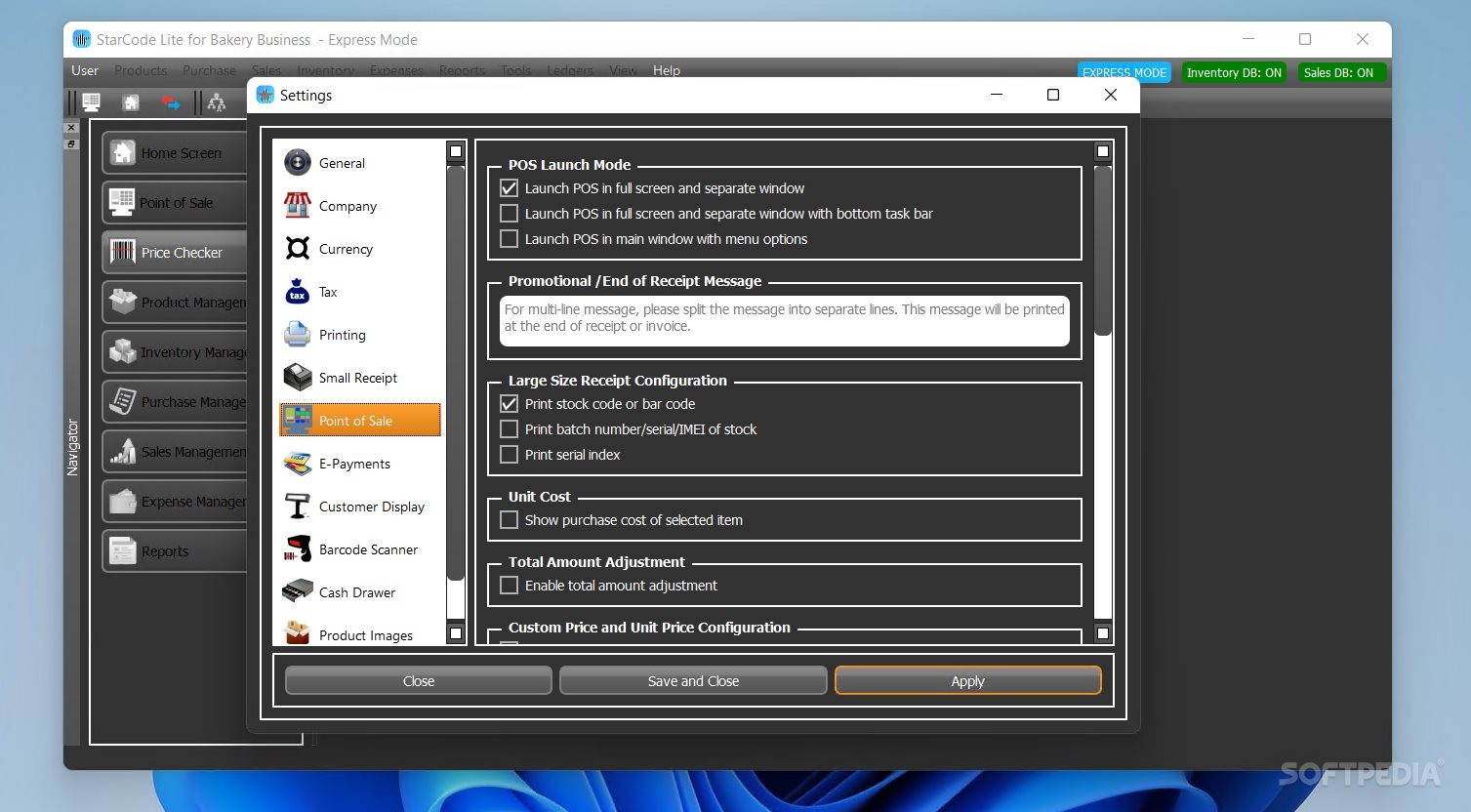Select the Cash Drawer icon
The height and width of the screenshot is (812, 1471).
coord(298,592)
